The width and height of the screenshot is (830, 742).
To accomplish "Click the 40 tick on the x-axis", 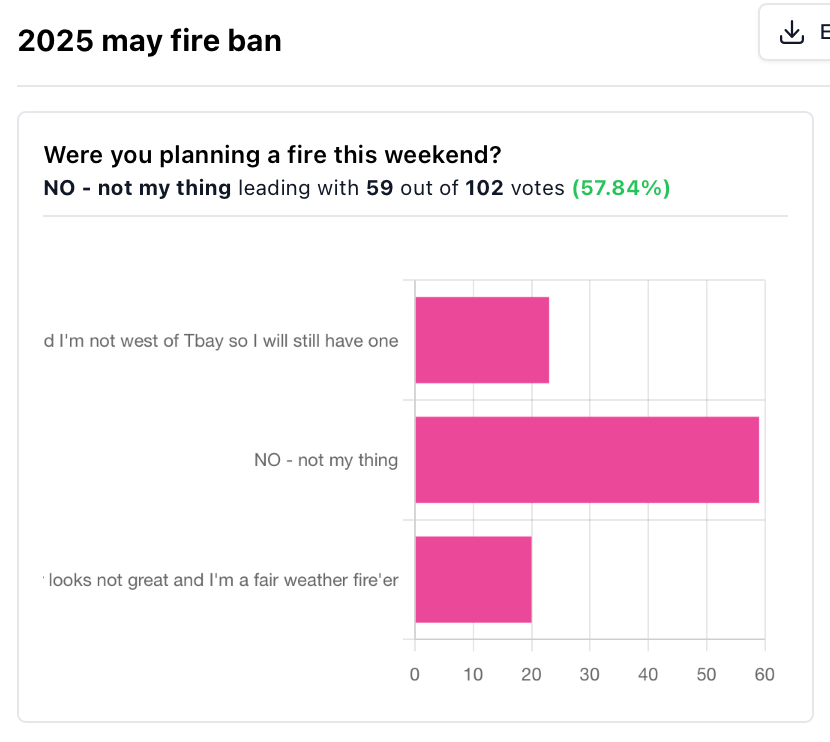I will tap(648, 674).
